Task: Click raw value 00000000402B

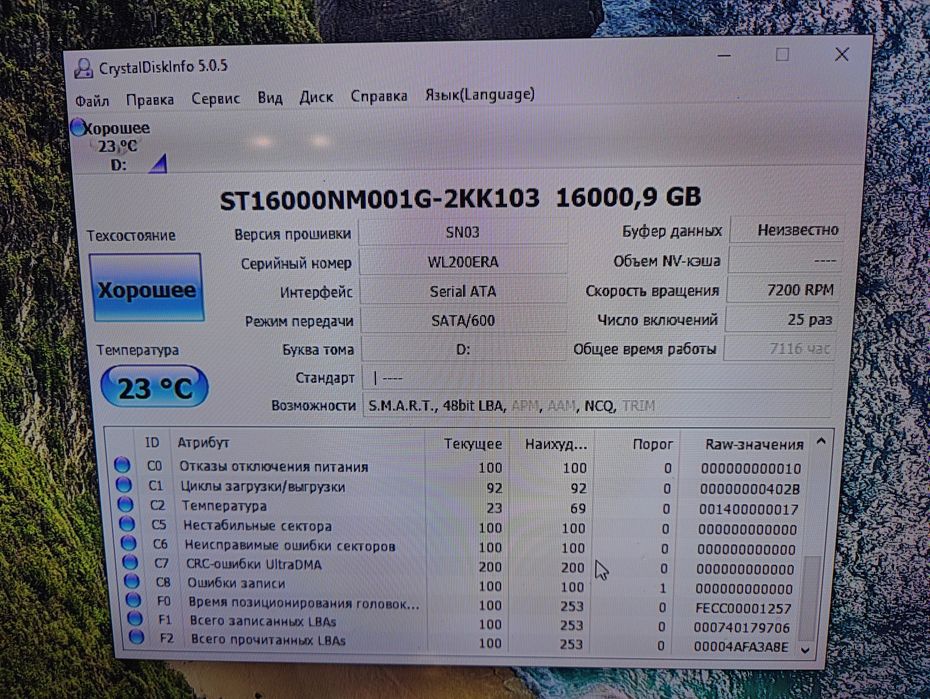Action: 750,489
